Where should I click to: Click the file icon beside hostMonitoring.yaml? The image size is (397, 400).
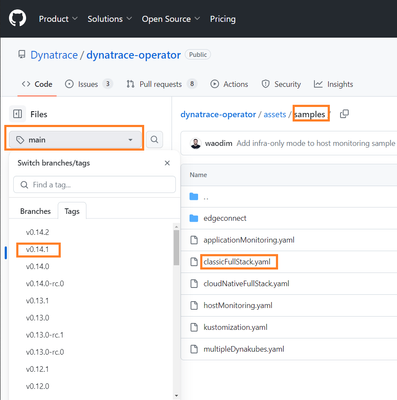194,305
